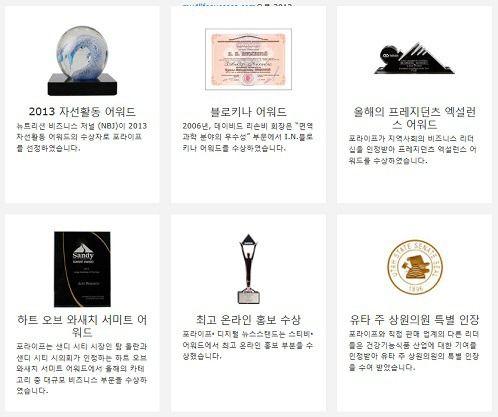
Task: Select the 2006 David Lisonbee description paragraph
Action: 248,137
